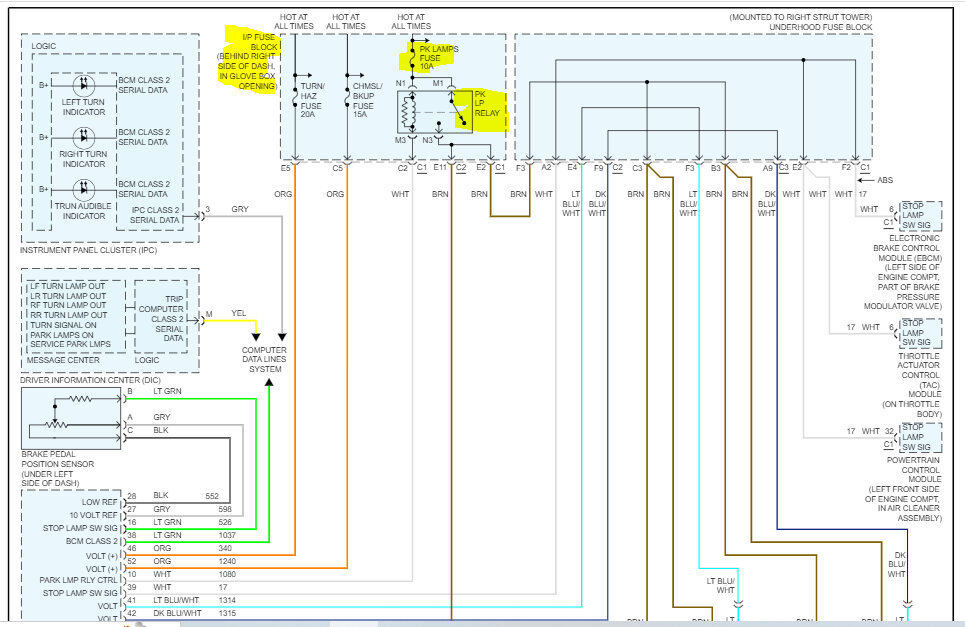Click circuit number 598
The image size is (965, 627).
click(x=225, y=509)
